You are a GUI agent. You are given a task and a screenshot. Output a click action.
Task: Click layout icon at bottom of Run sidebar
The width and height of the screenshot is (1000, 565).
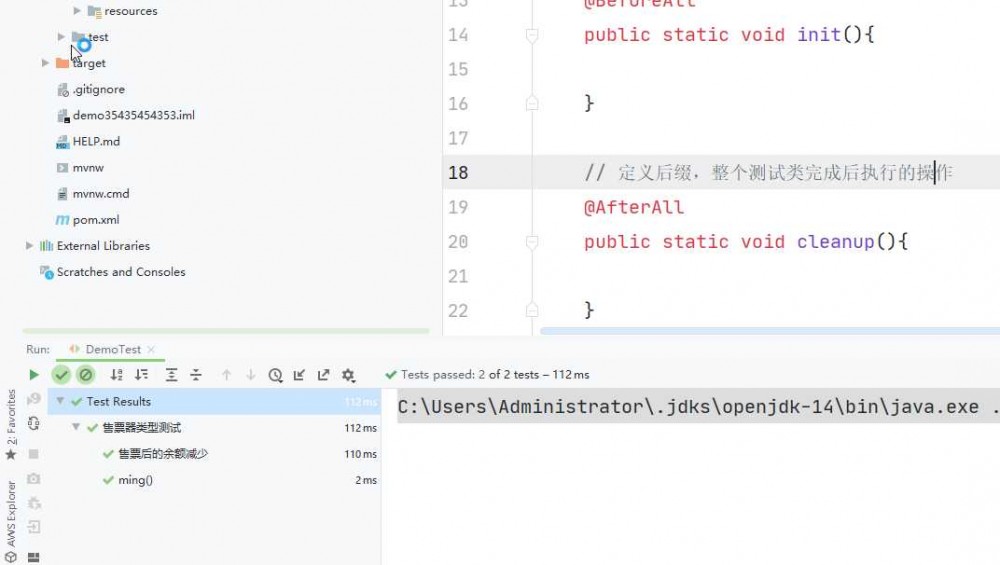[x=34, y=557]
